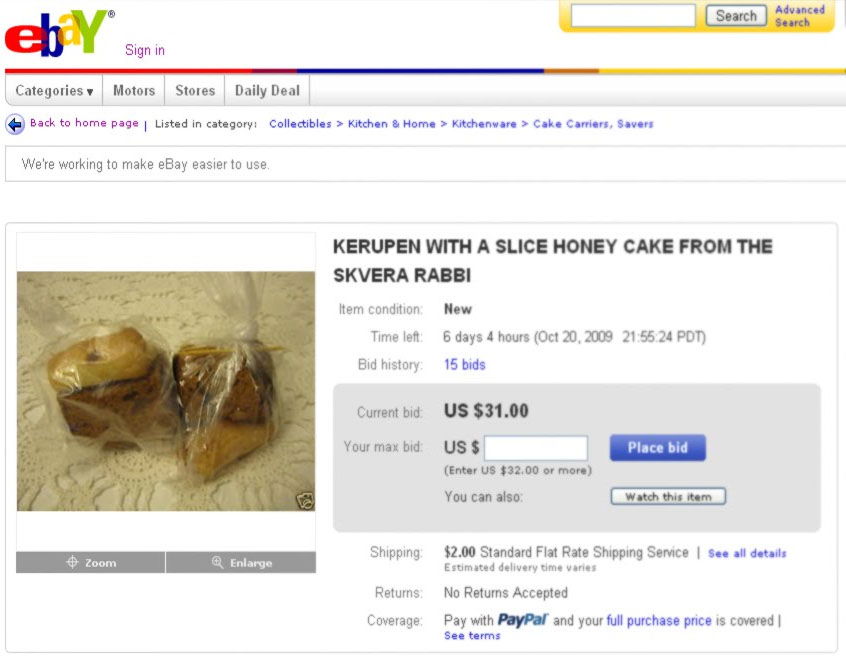Viewport: 846px width, 656px height.
Task: Open See all details shipping link
Action: [x=746, y=551]
